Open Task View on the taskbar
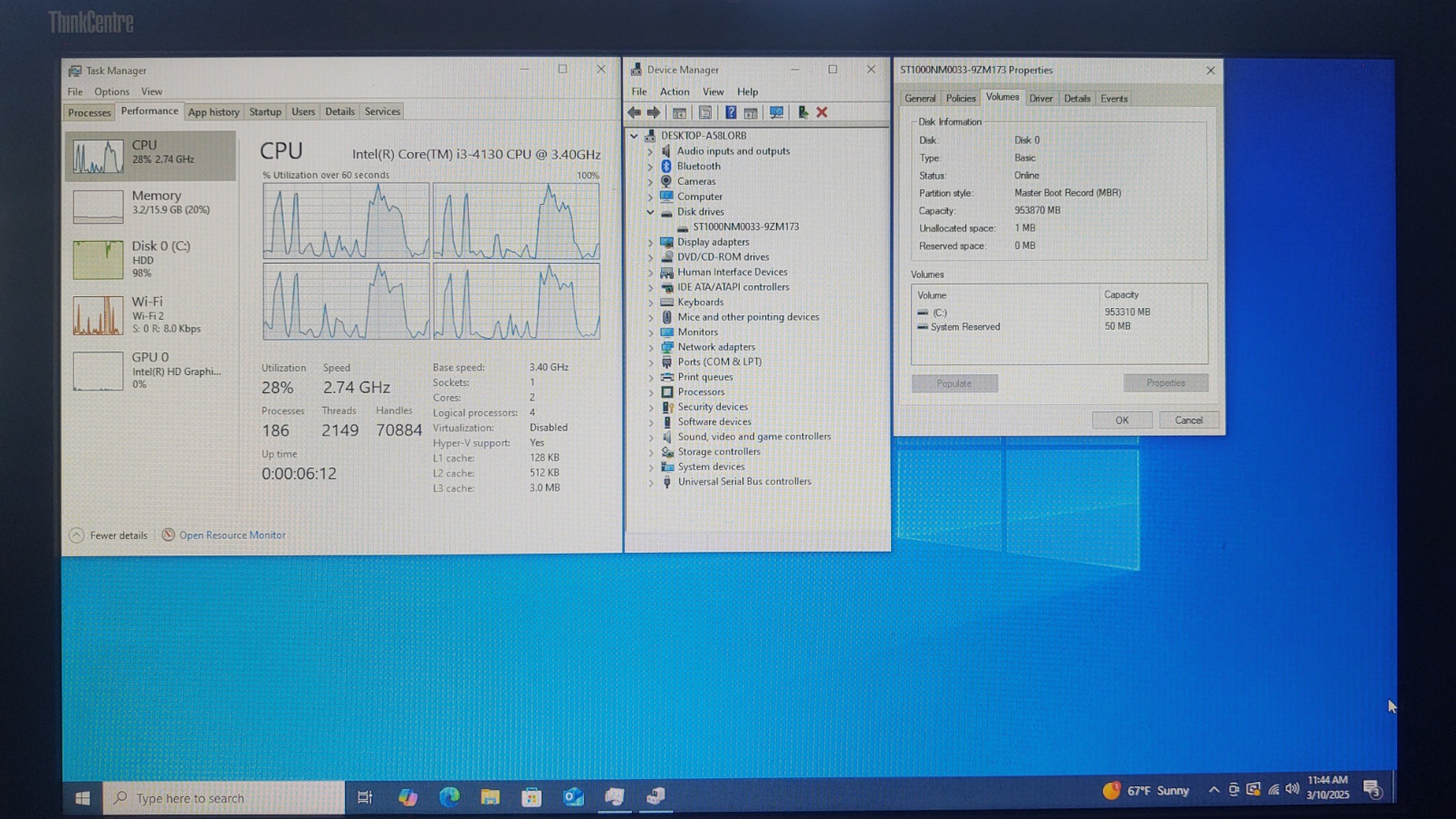This screenshot has width=1456, height=819. 365,797
